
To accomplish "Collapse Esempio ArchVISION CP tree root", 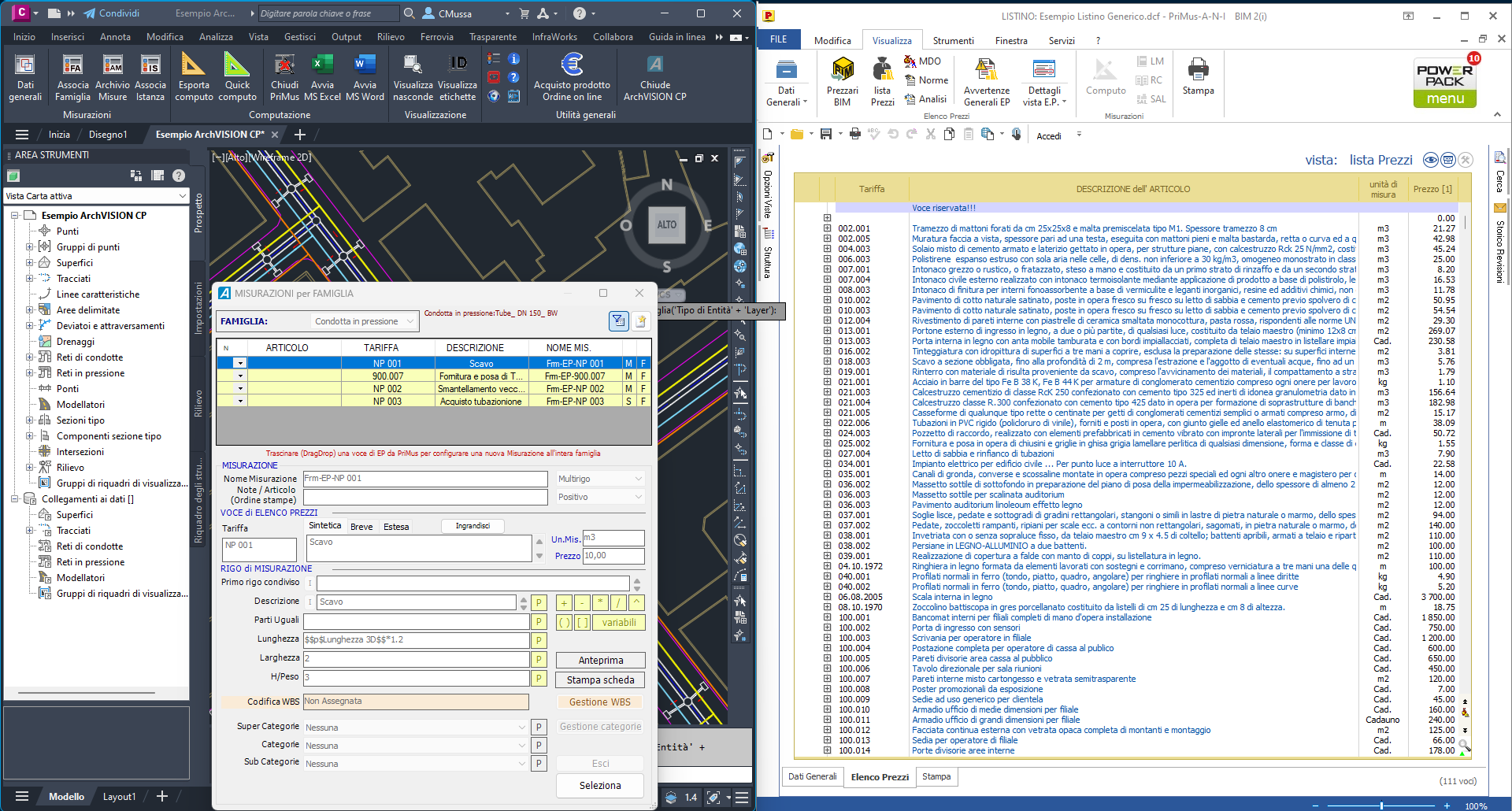I will click(x=14, y=216).
